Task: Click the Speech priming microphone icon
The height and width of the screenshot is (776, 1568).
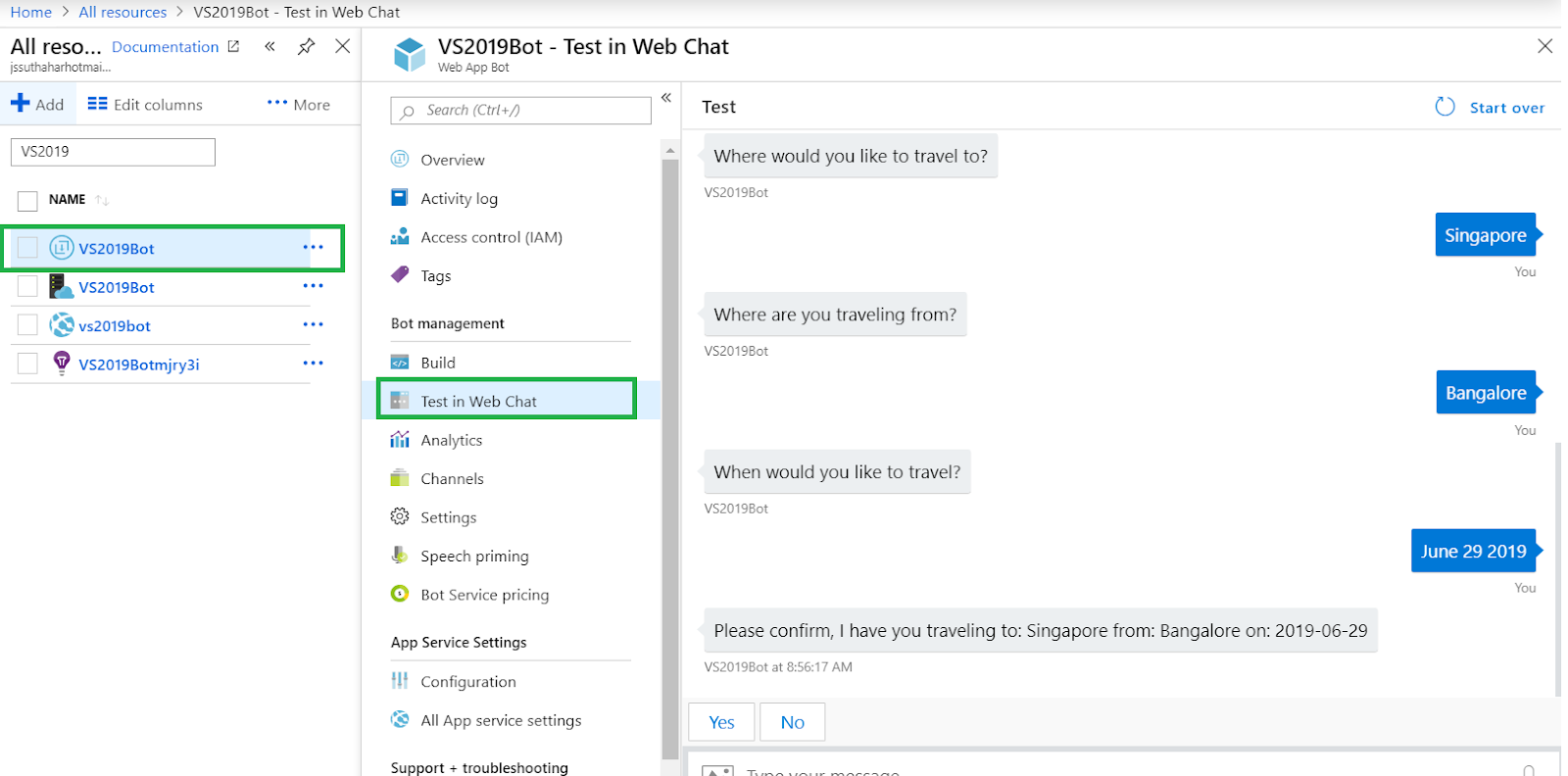Action: click(x=400, y=555)
